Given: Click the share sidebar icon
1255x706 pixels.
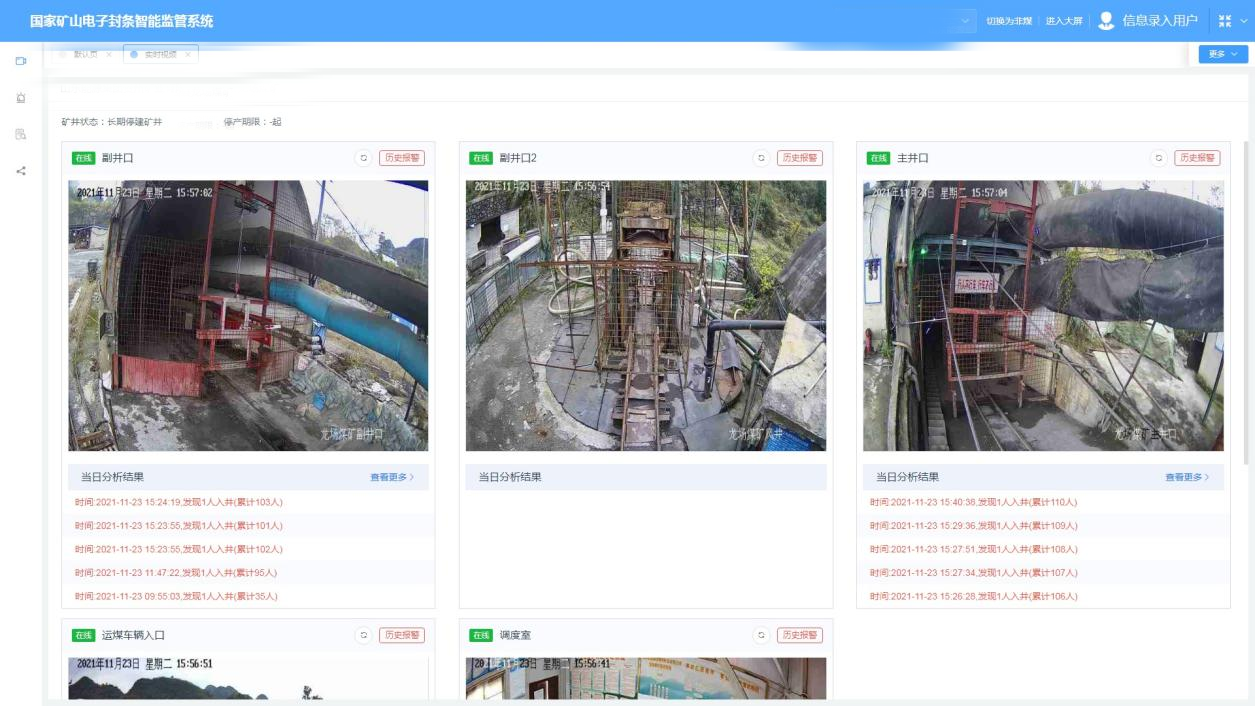Looking at the screenshot, I should (20, 171).
